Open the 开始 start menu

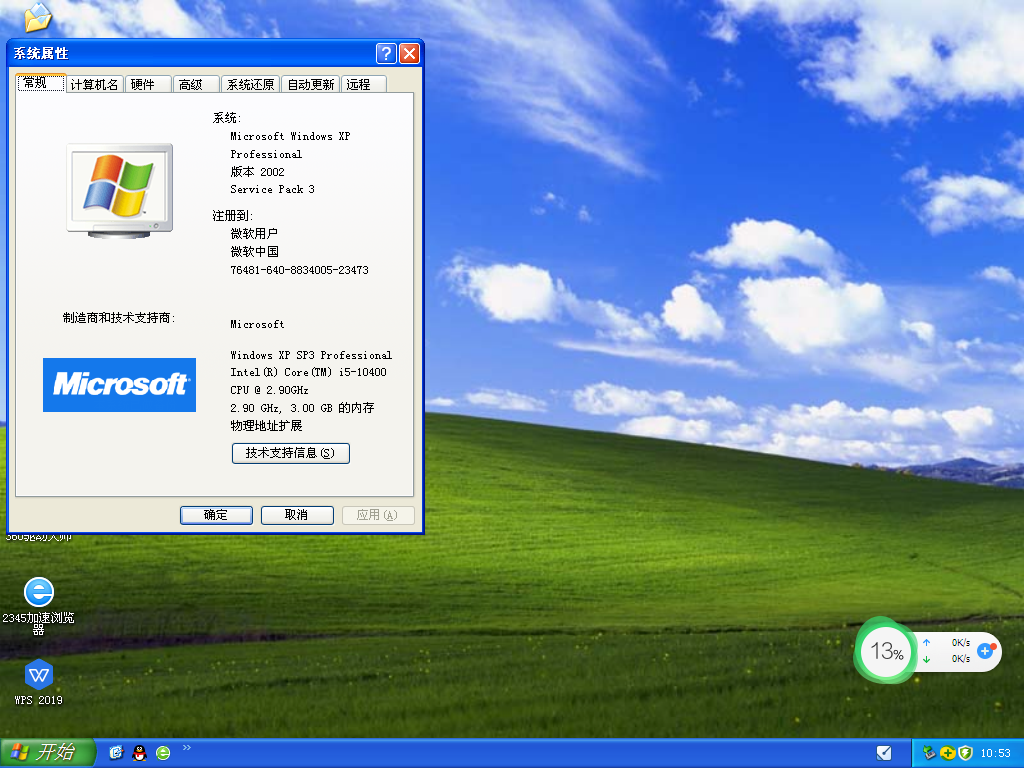(47, 753)
